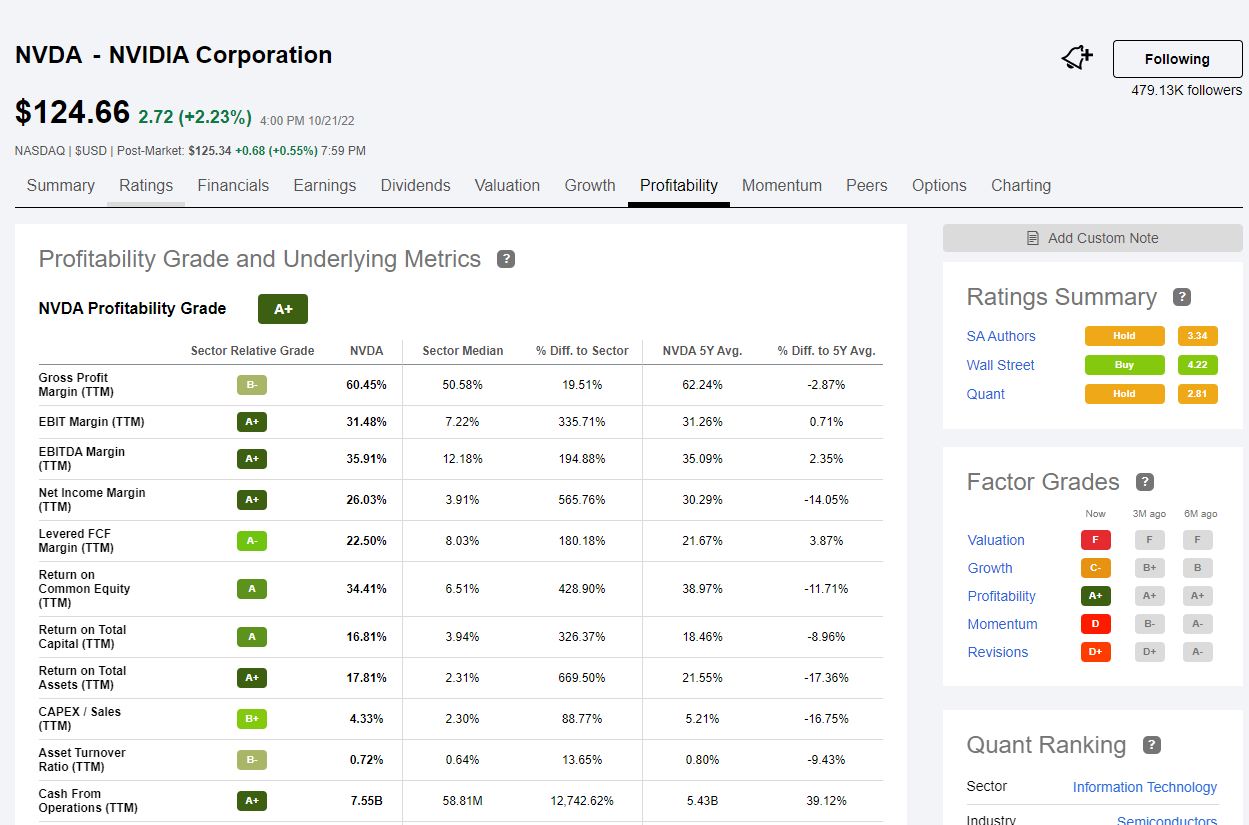Click the NVDA - NVIDIA Corporation title
Screen dimensions: 1249x825
174,55
